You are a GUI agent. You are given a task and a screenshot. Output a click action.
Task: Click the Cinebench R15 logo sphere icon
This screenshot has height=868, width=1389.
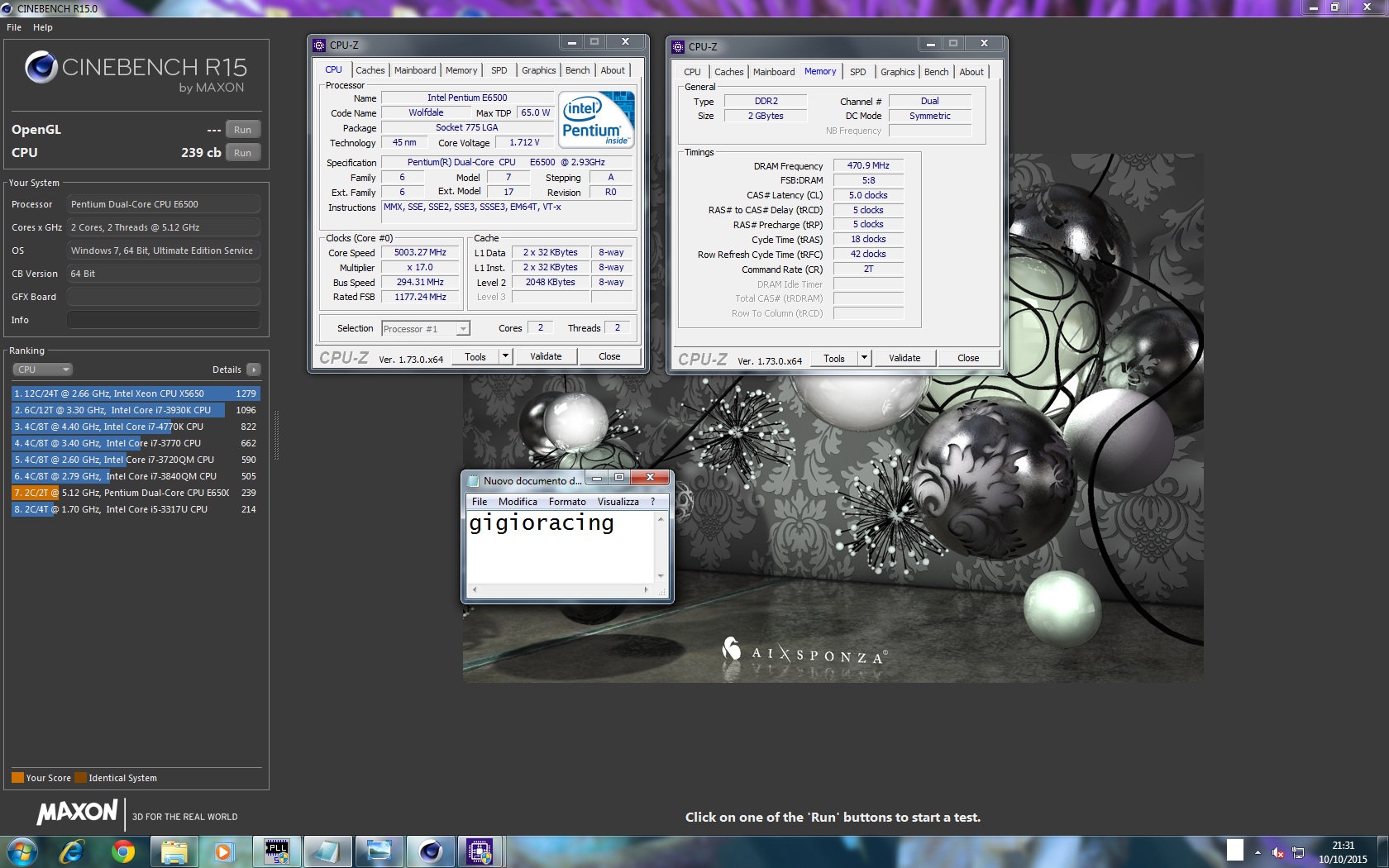(x=41, y=68)
